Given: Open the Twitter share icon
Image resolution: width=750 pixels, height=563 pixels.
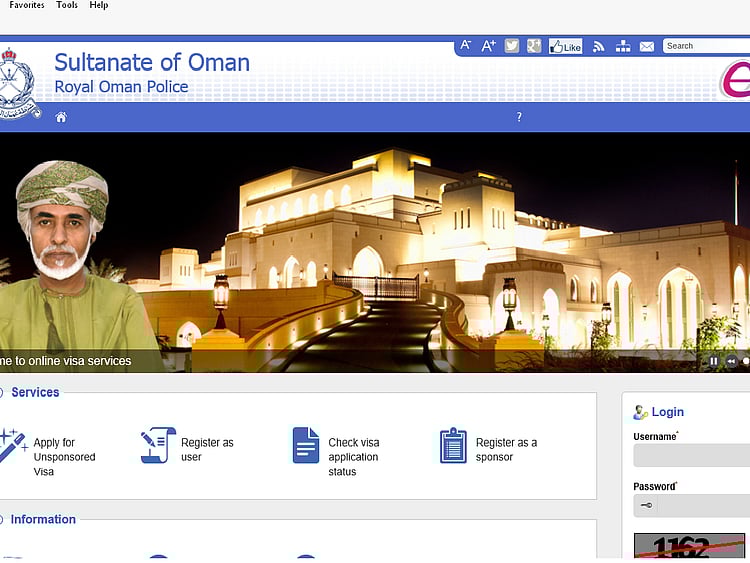Looking at the screenshot, I should click(x=512, y=46).
